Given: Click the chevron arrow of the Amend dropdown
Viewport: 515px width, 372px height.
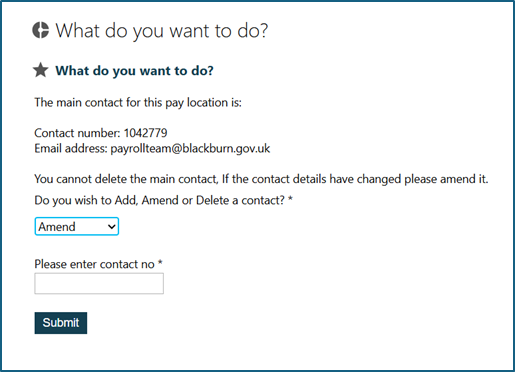Looking at the screenshot, I should tap(112, 227).
